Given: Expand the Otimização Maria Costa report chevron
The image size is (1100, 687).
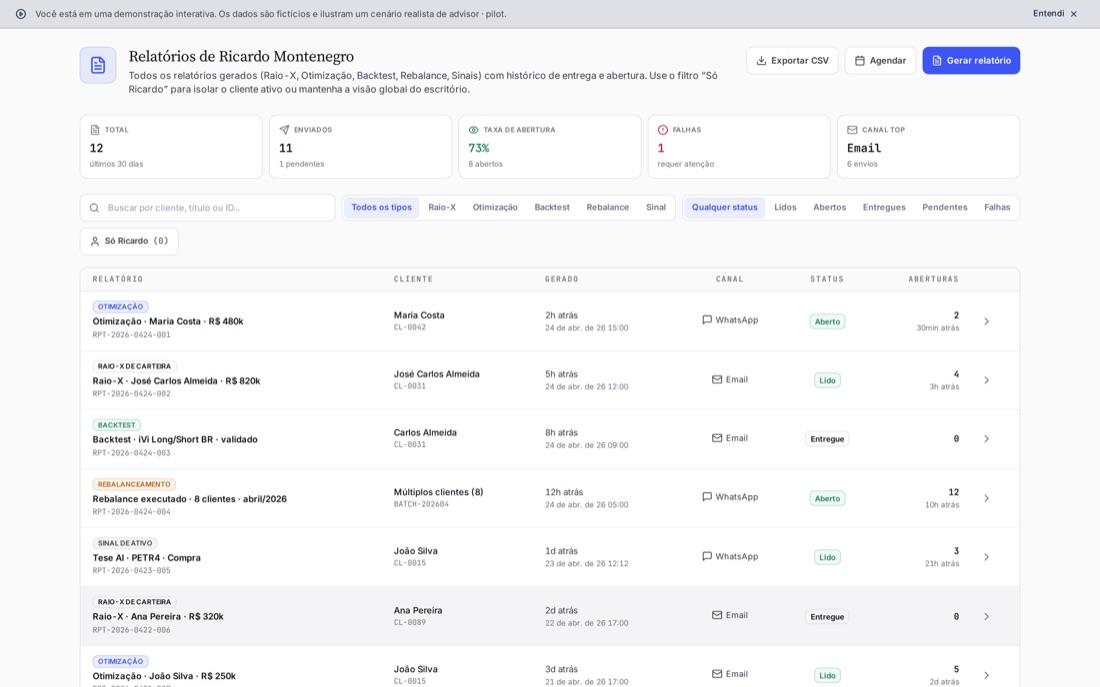Looking at the screenshot, I should point(986,321).
